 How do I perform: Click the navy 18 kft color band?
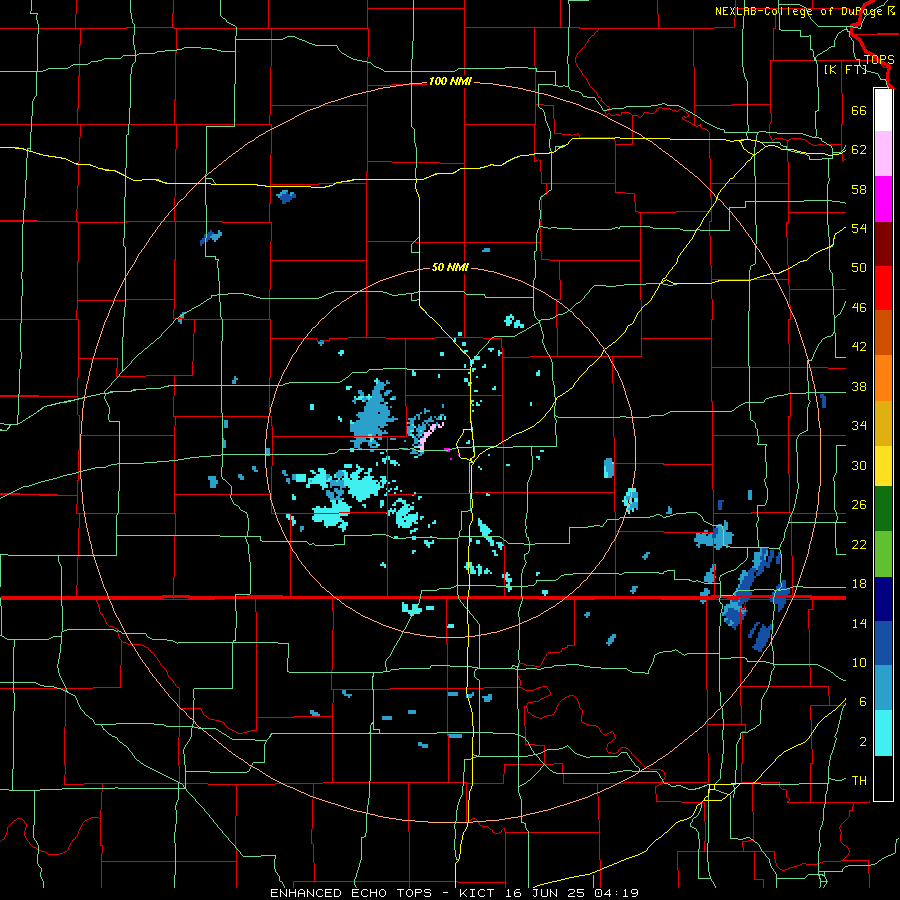click(883, 599)
